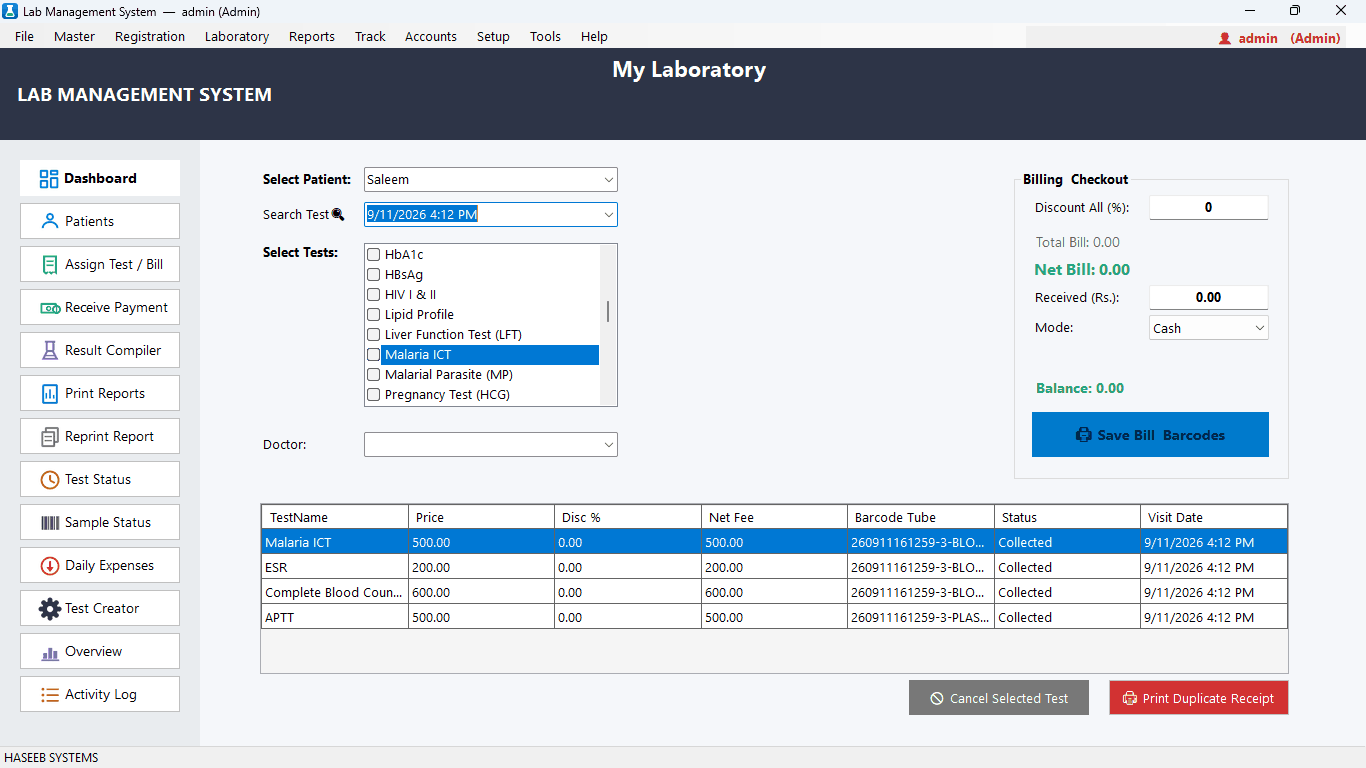
Task: Open the Accounts menu
Action: pyautogui.click(x=431, y=37)
